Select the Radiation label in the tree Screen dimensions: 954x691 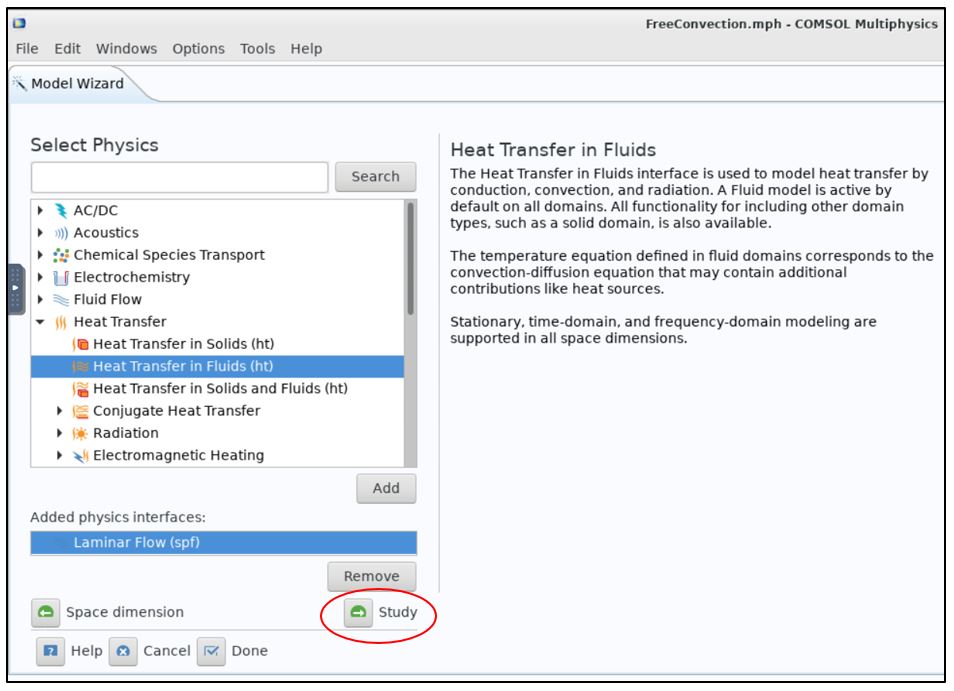click(x=125, y=434)
